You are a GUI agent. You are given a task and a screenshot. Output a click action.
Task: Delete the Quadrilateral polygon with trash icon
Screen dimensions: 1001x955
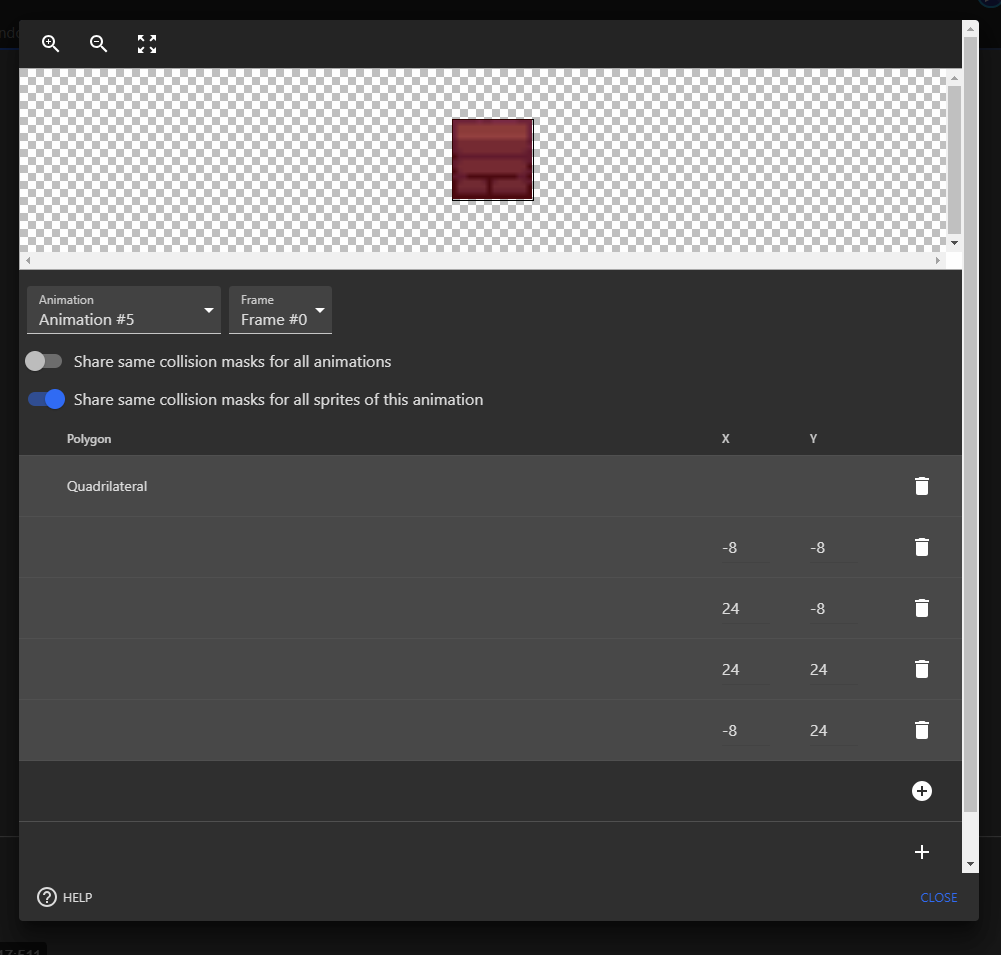921,486
